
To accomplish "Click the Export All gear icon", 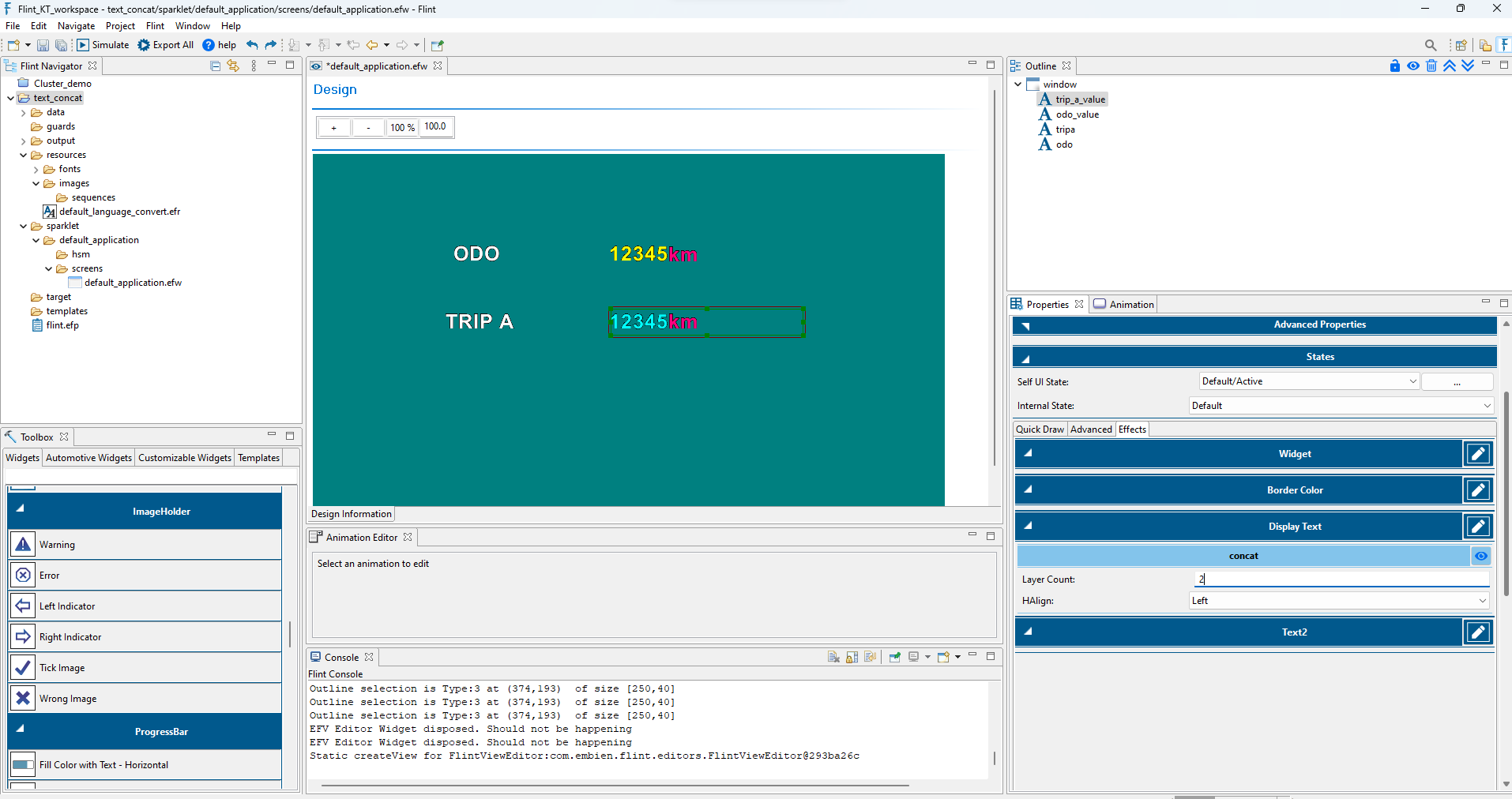I will tap(144, 45).
